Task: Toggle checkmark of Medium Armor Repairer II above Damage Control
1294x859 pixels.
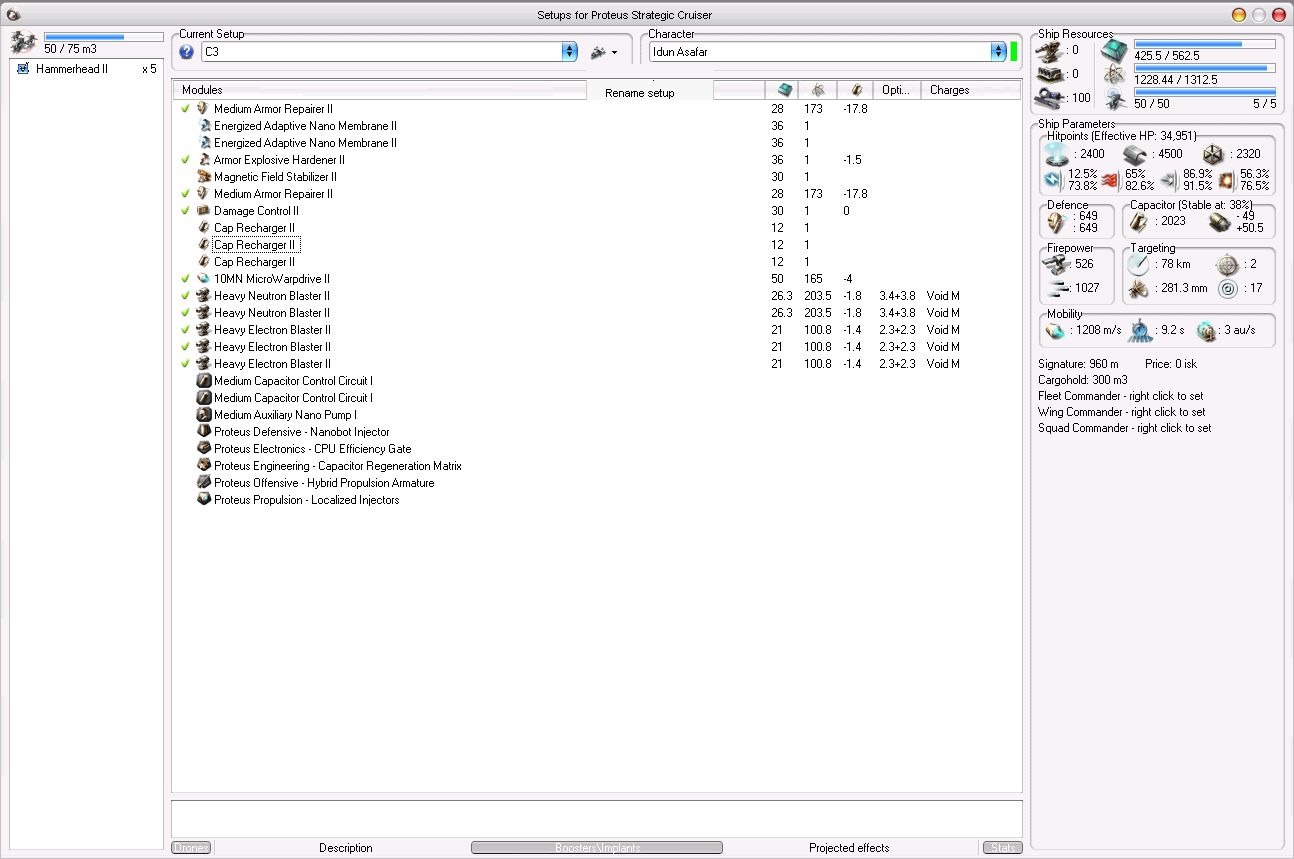Action: [x=186, y=194]
